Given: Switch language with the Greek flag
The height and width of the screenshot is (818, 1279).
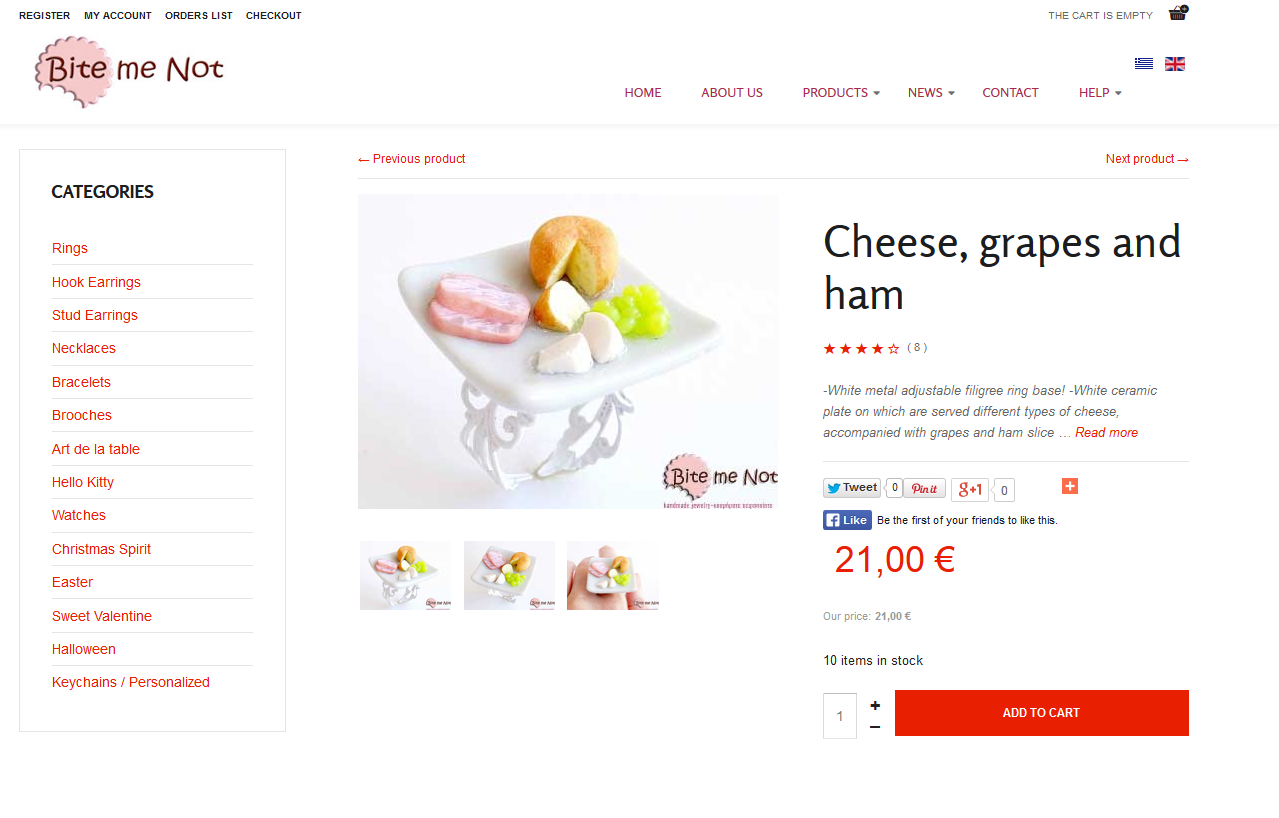Looking at the screenshot, I should (1144, 64).
